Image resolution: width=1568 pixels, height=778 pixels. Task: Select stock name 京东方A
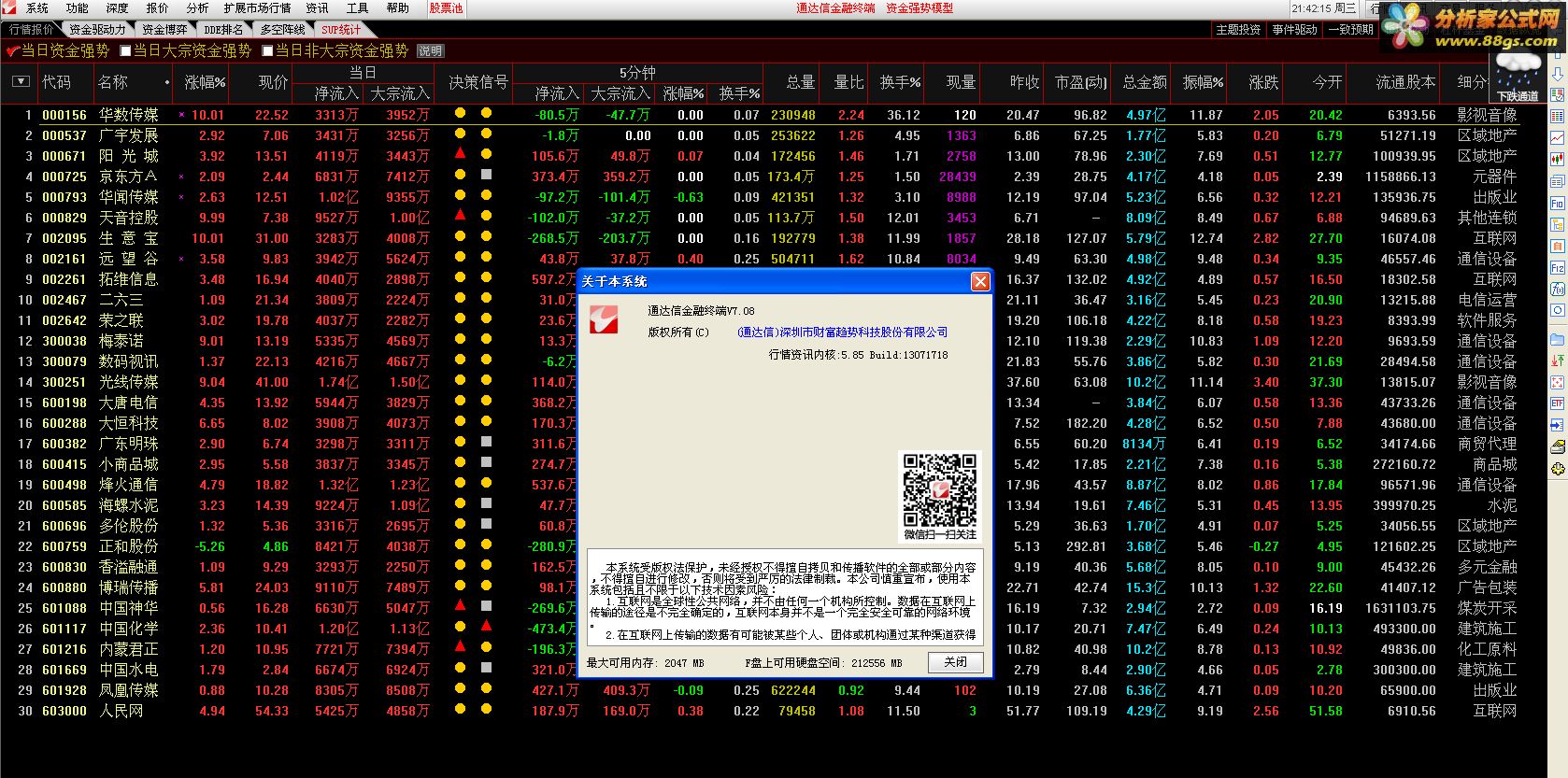[128, 177]
